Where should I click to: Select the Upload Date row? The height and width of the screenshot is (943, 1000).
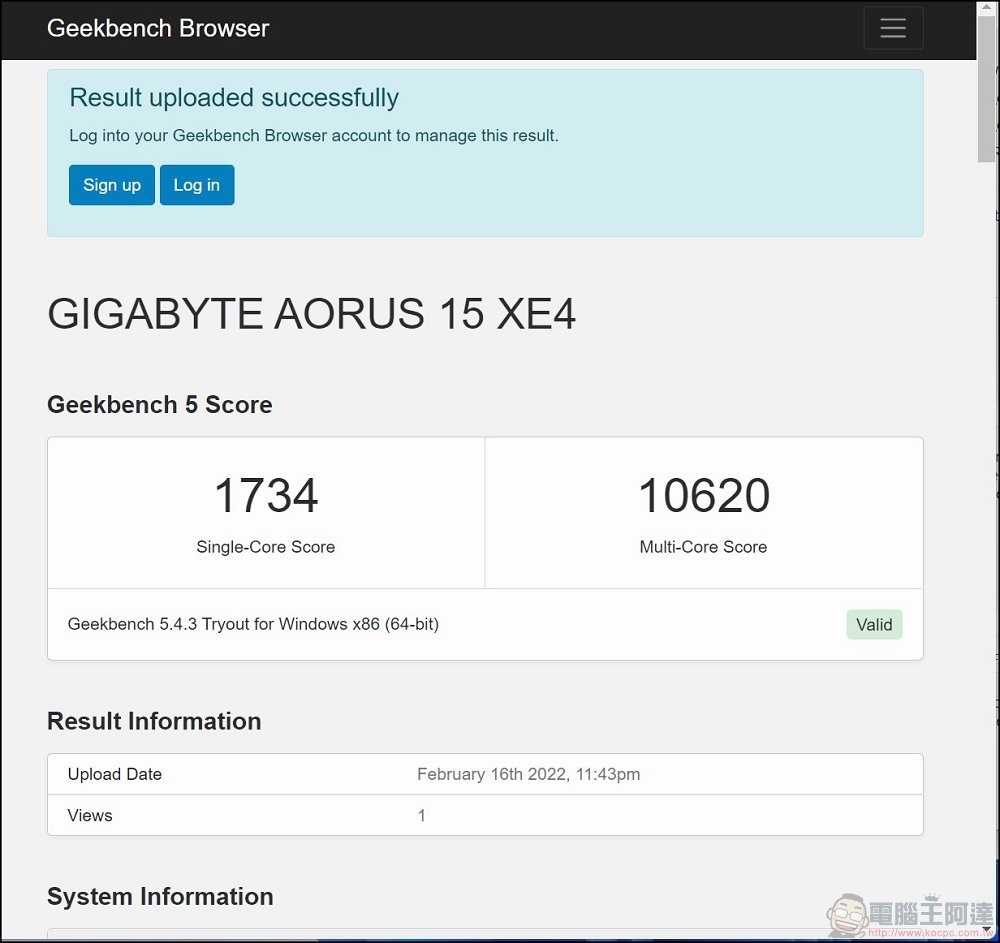484,774
